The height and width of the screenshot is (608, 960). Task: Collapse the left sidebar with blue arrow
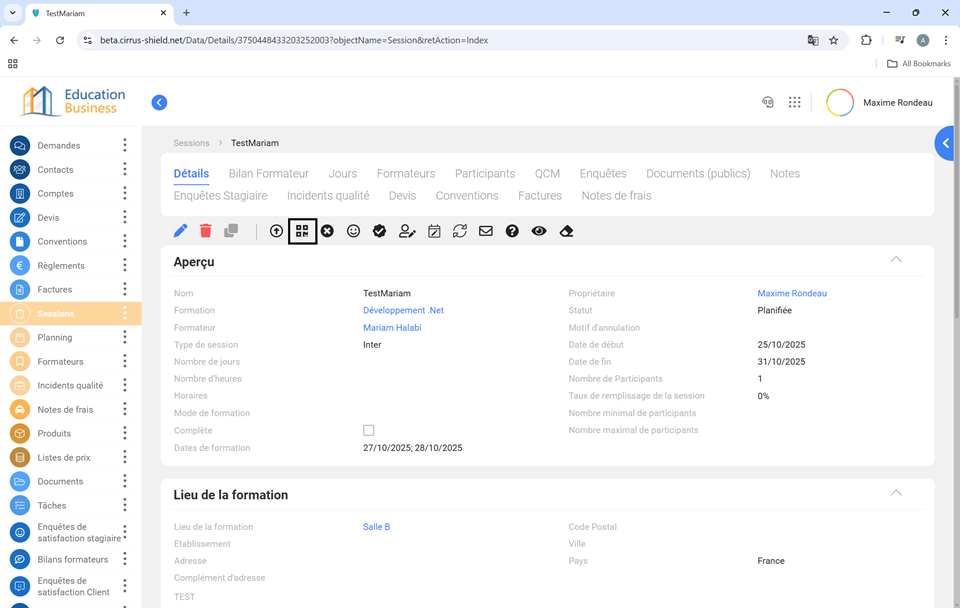click(159, 102)
